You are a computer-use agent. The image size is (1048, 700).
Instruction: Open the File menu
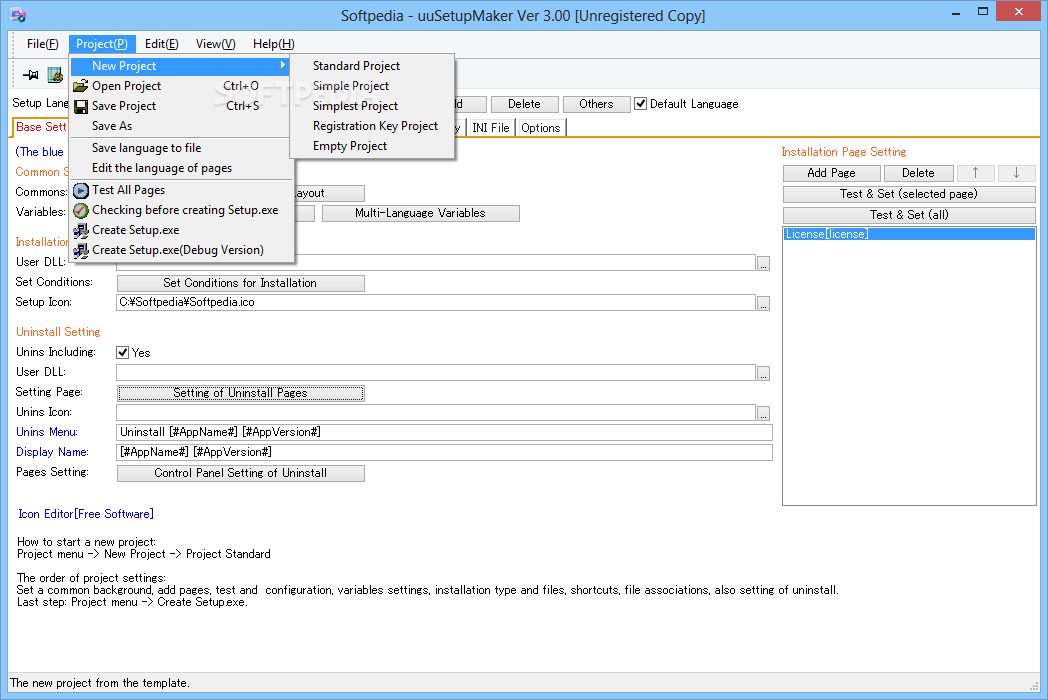click(42, 44)
